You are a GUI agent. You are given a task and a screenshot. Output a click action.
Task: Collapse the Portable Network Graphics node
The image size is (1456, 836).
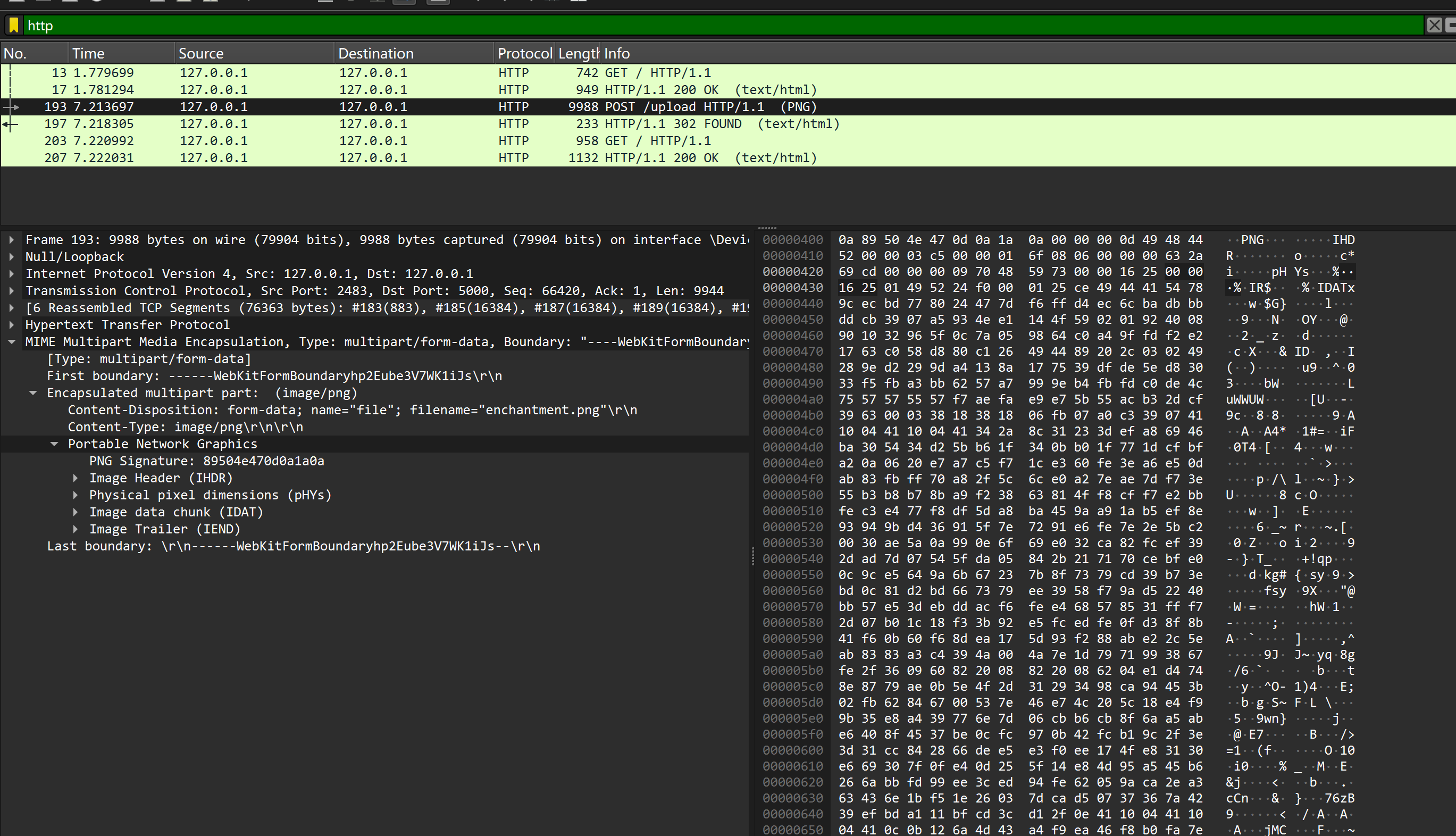[54, 445]
